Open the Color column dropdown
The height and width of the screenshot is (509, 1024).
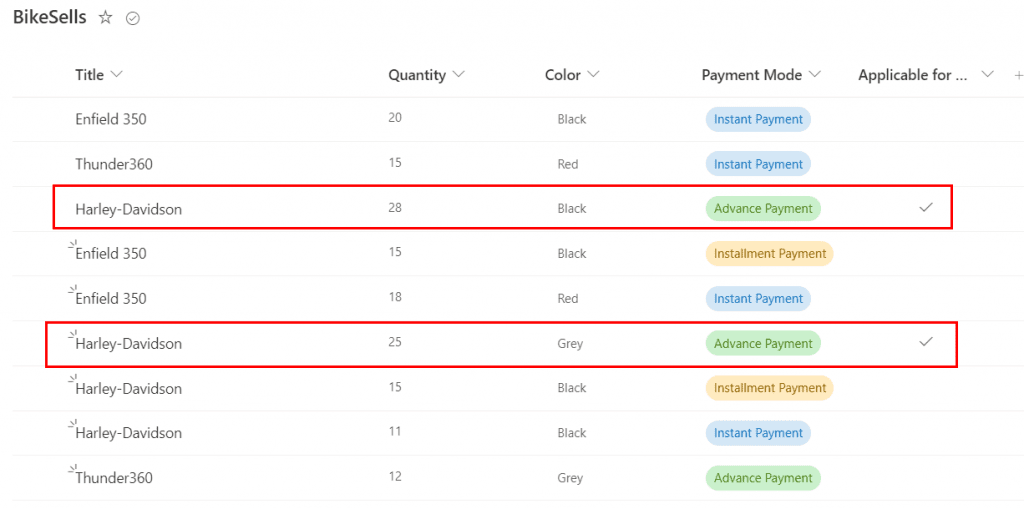click(593, 74)
